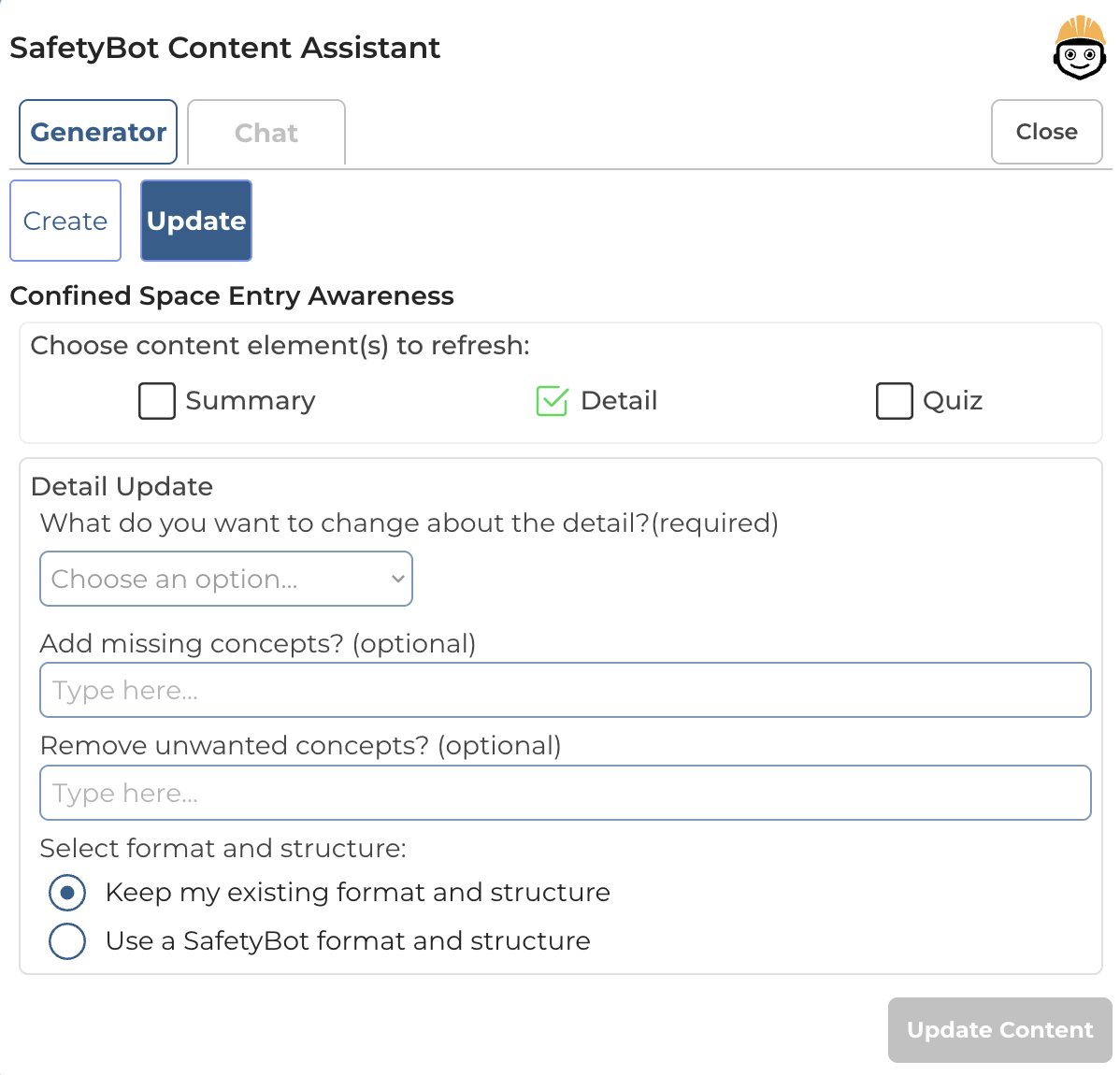Choose 'Use a SafetyBot format and structure'

coord(66,941)
